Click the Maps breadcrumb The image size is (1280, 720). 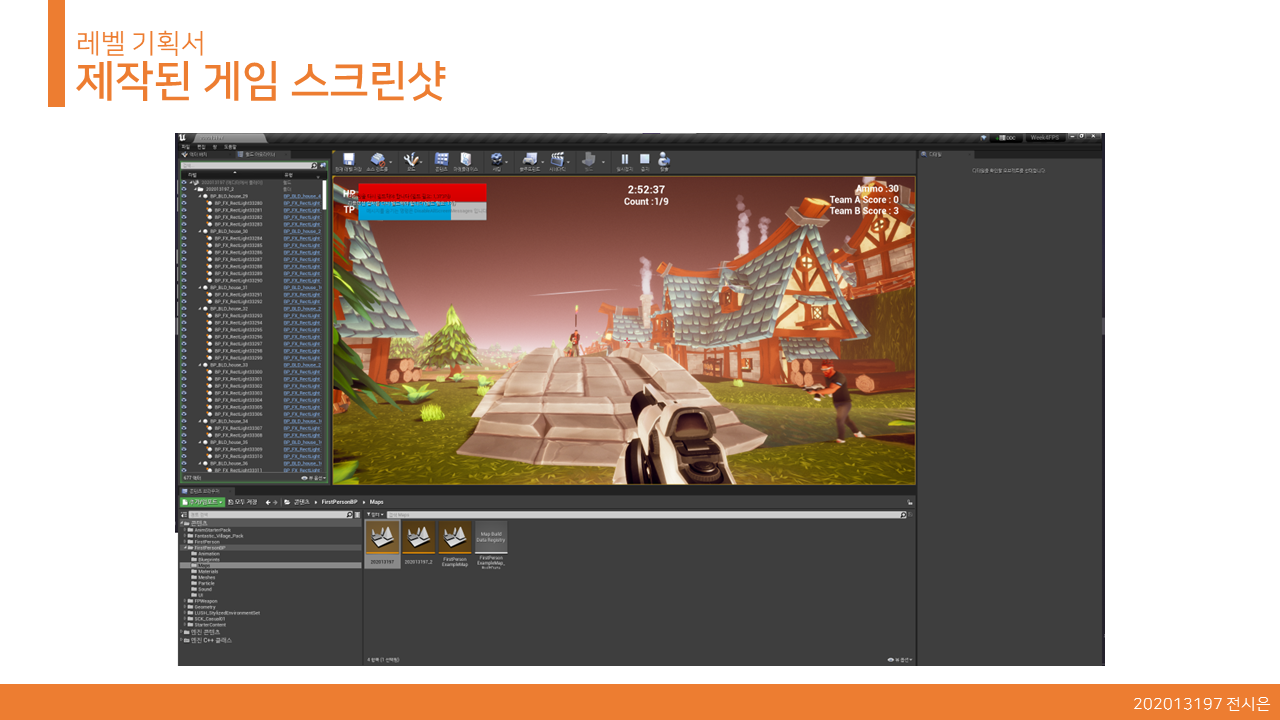click(x=377, y=502)
